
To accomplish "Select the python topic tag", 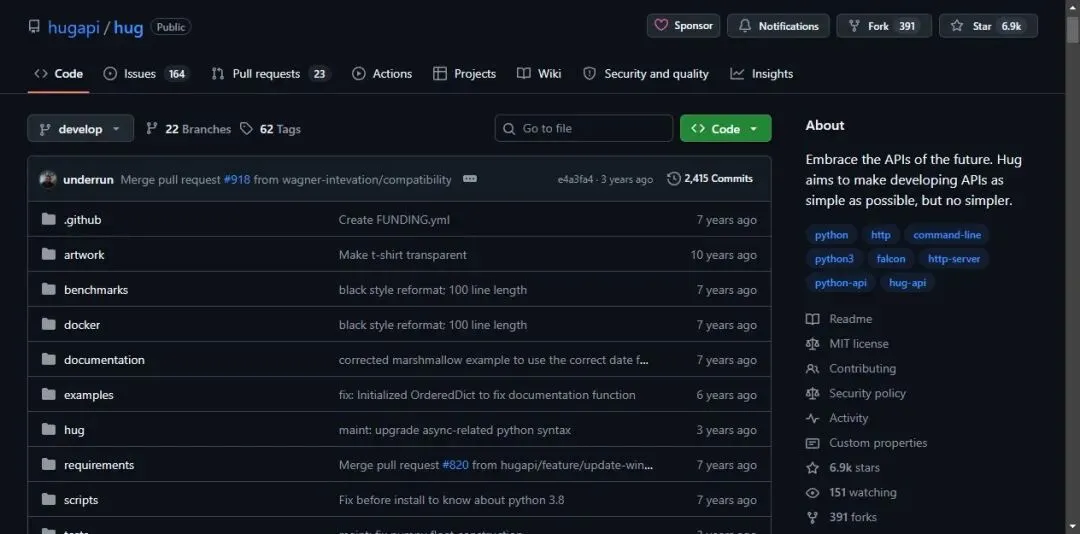I will pyautogui.click(x=831, y=235).
